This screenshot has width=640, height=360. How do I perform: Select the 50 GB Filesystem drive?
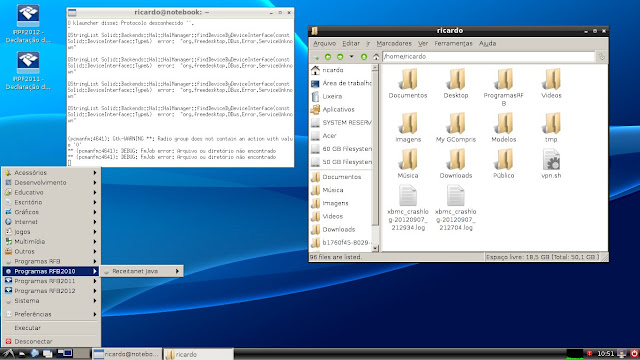point(341,162)
